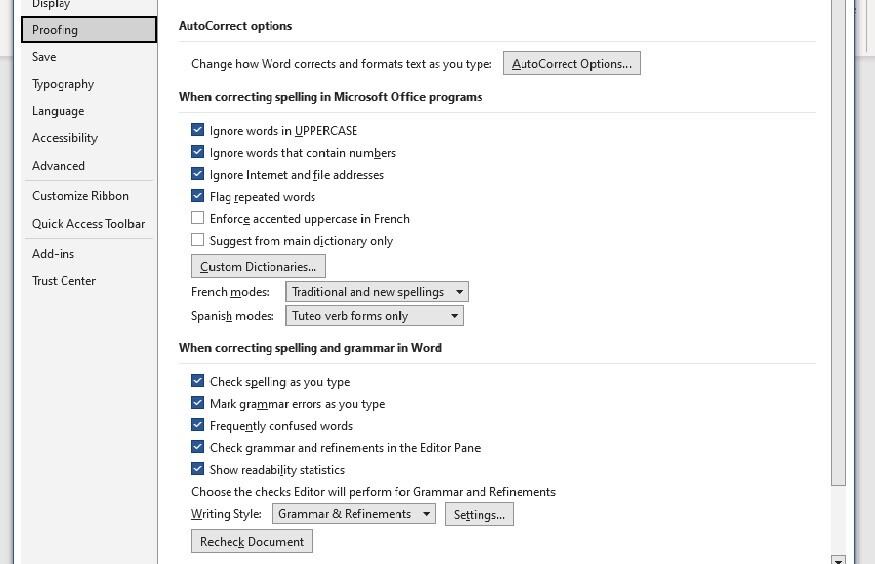
Task: Open the Writing Style dropdown
Action: (x=354, y=514)
